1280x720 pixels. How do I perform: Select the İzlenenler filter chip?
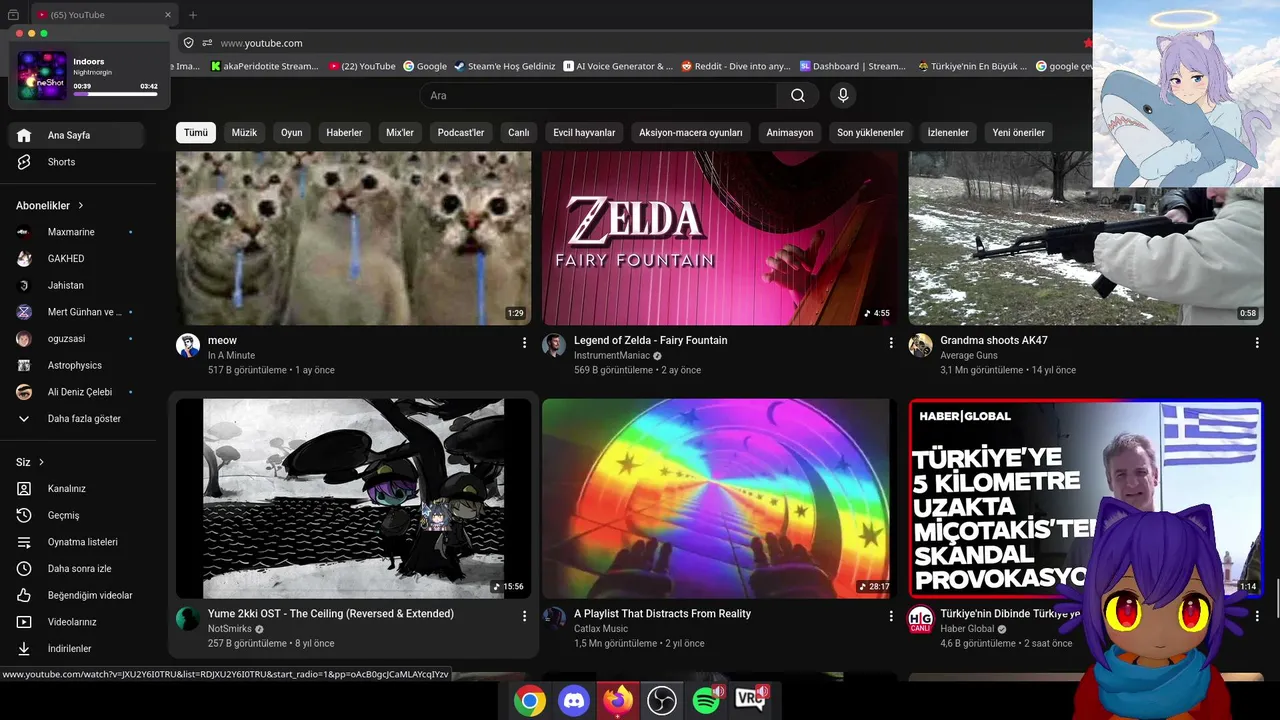click(x=948, y=132)
